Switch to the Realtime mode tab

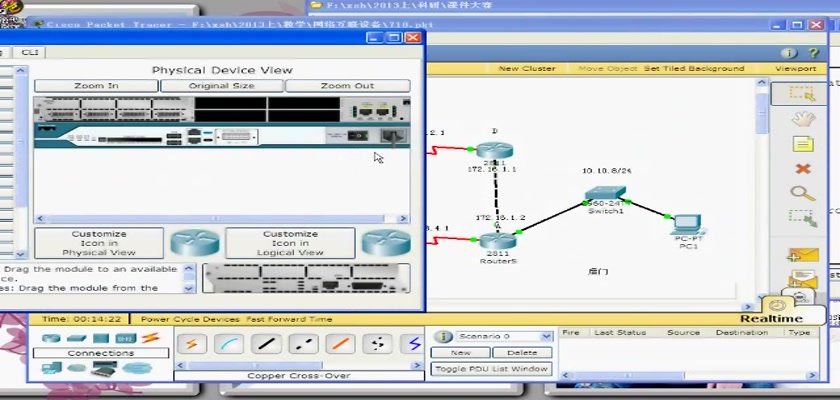pyautogui.click(x=771, y=319)
